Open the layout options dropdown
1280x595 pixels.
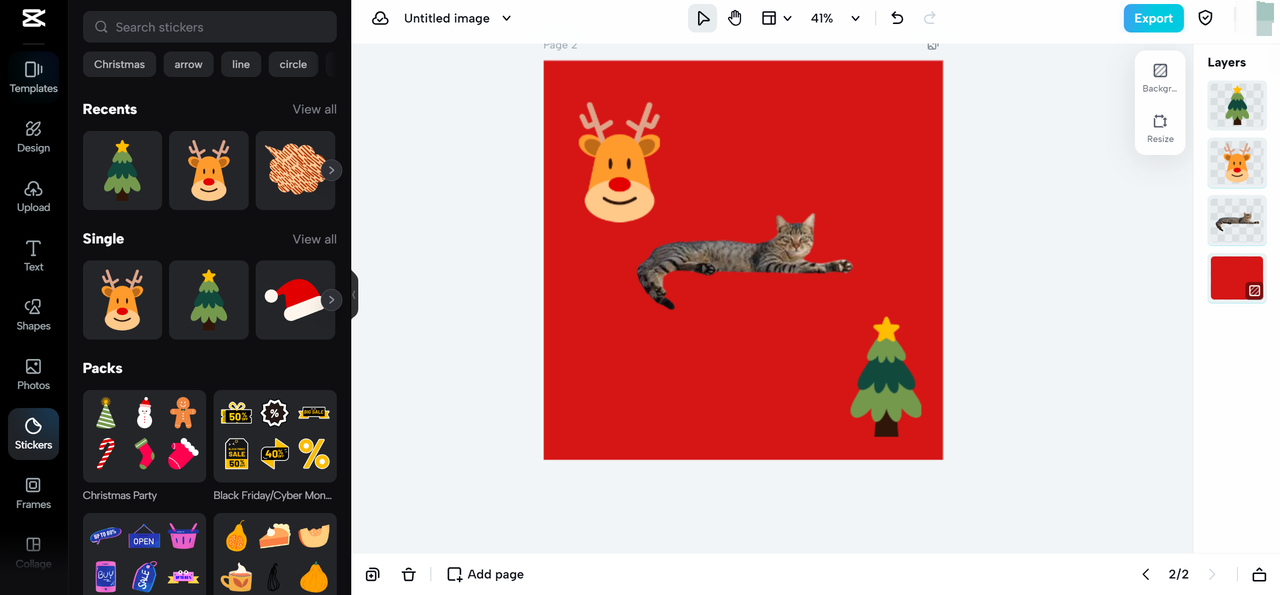776,18
